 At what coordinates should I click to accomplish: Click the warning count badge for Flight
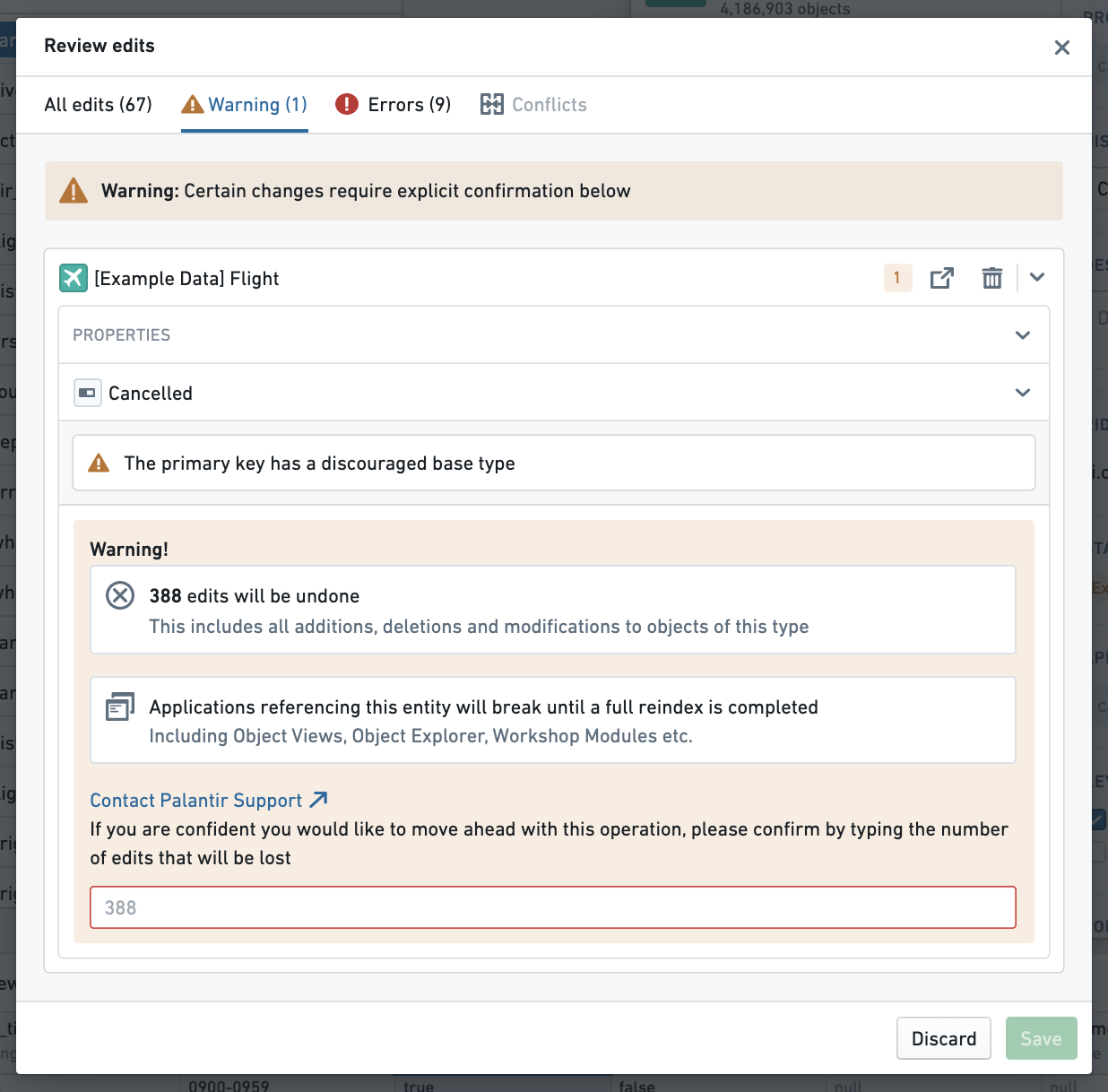tap(897, 278)
